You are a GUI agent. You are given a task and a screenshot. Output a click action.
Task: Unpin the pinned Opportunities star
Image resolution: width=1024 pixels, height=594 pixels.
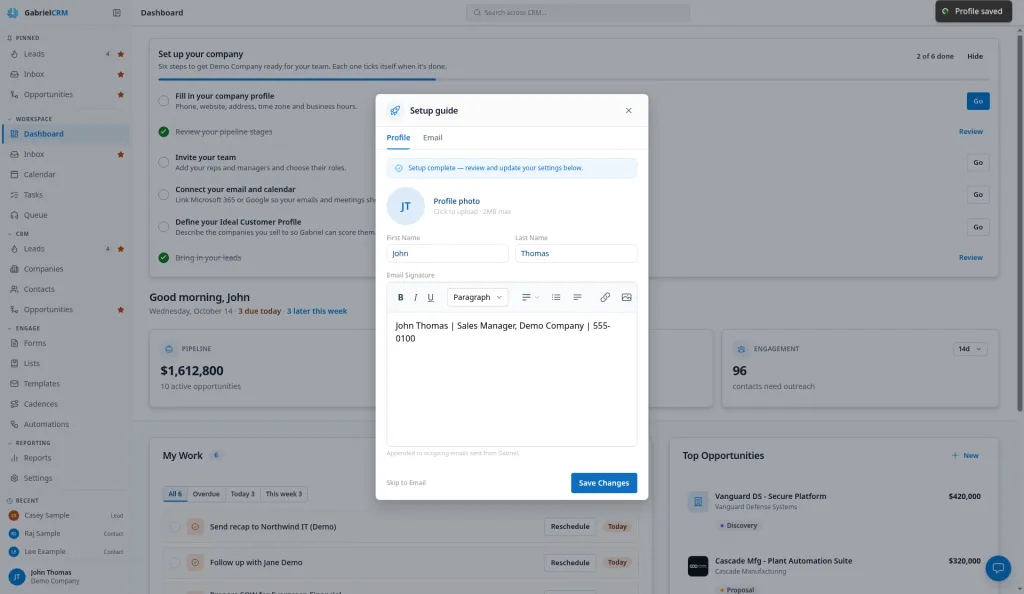coord(120,95)
